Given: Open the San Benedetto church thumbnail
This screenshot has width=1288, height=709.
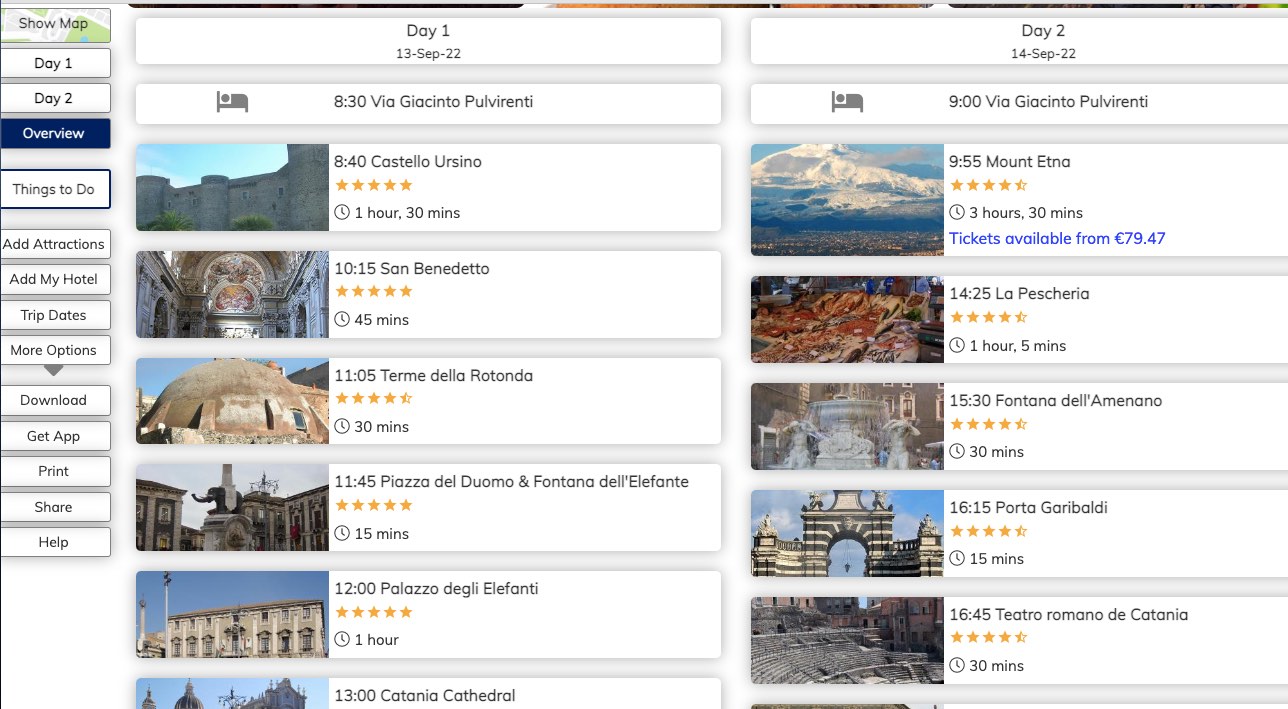Looking at the screenshot, I should [232, 294].
